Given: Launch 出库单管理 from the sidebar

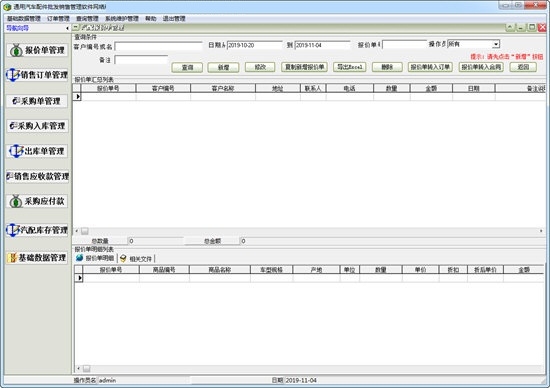Looking at the screenshot, I should coord(37,151).
